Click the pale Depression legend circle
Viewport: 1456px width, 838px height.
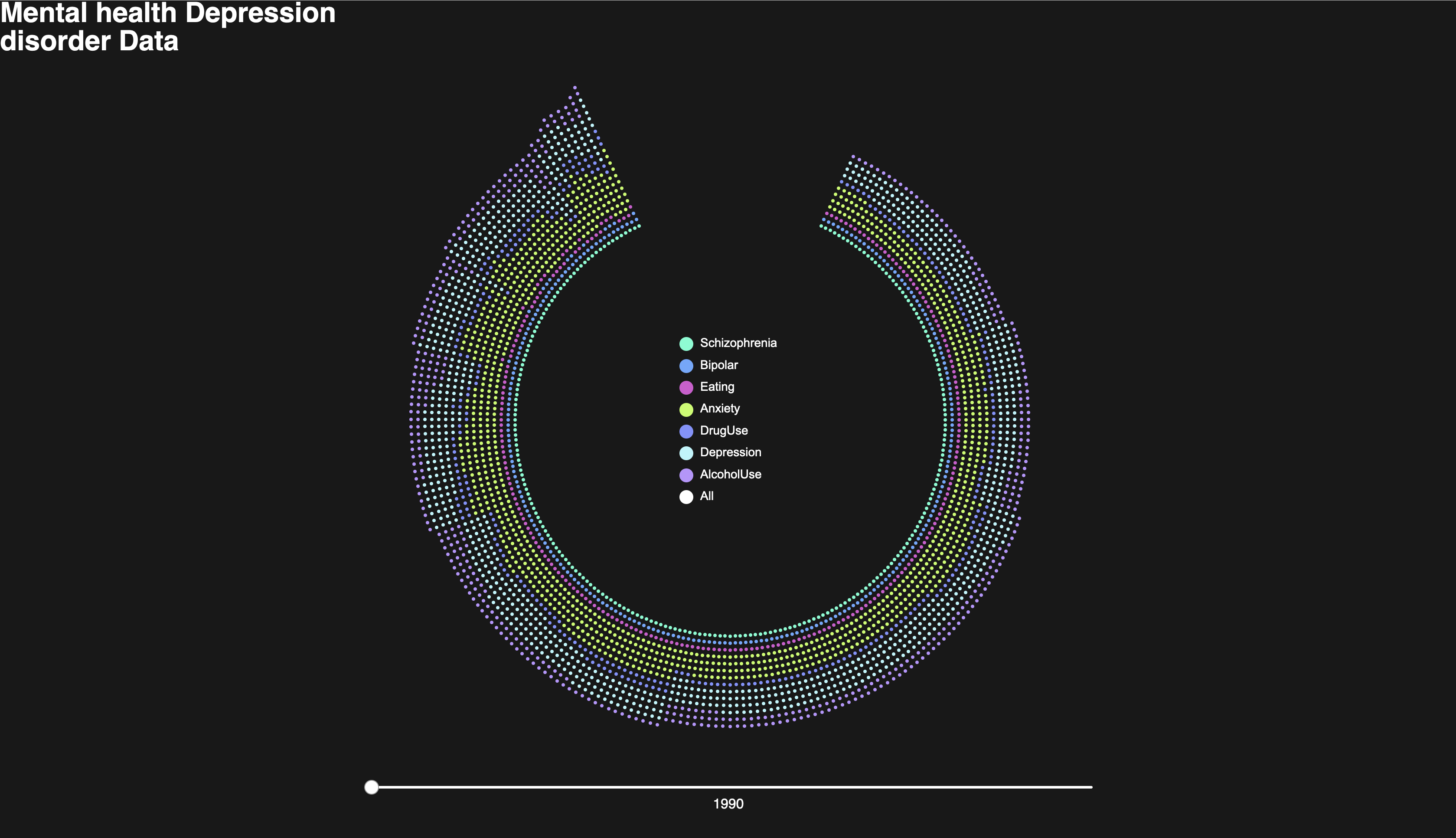point(686,453)
